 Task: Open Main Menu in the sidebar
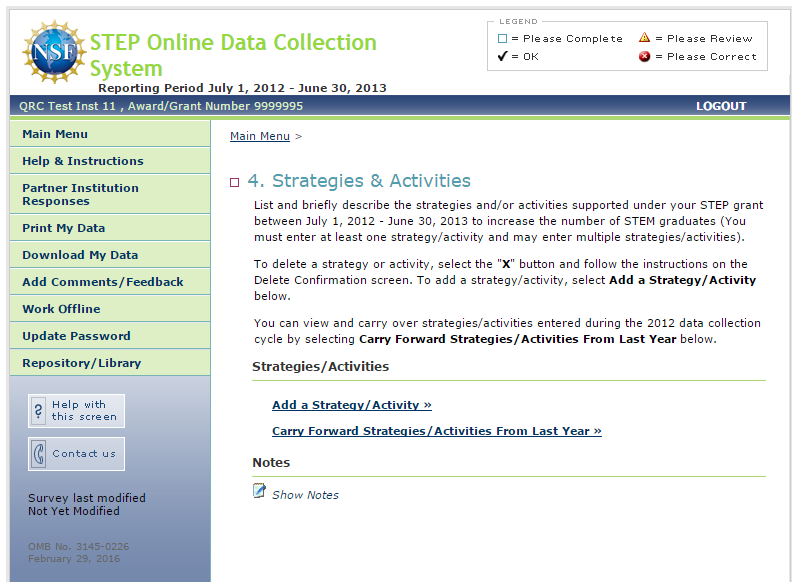pyautogui.click(x=55, y=134)
